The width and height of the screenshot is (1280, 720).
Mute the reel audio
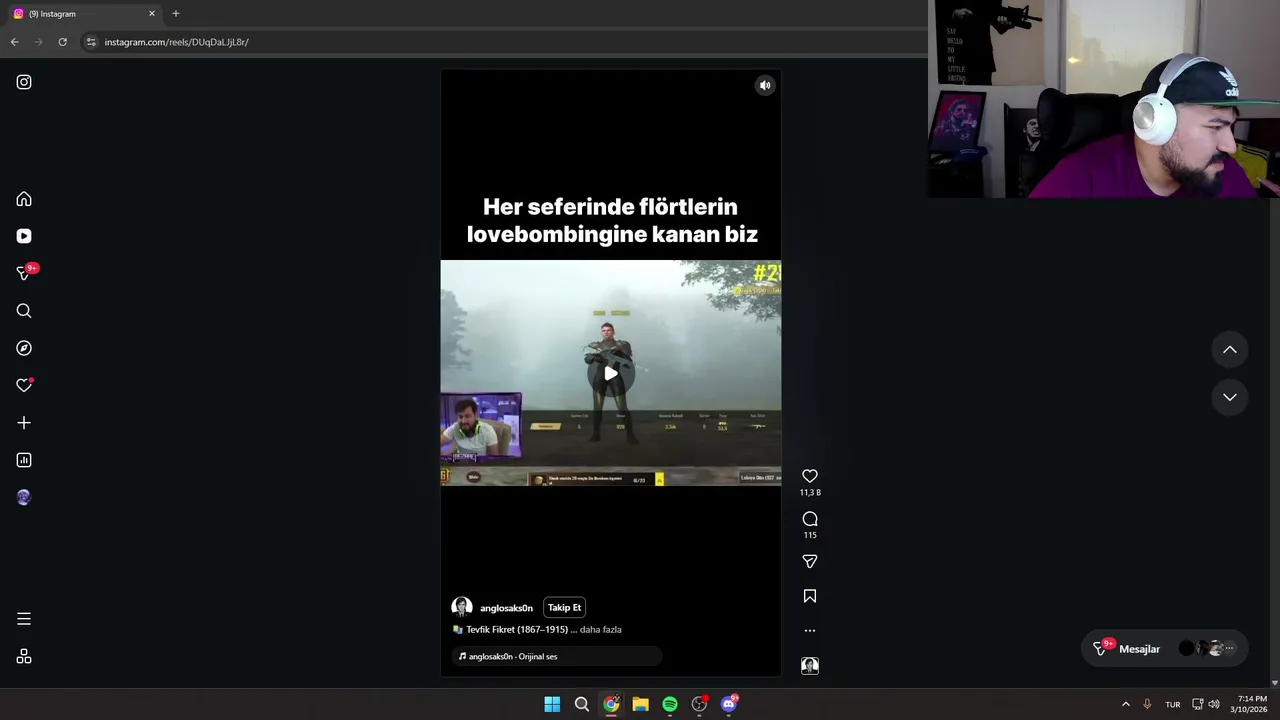(x=765, y=86)
